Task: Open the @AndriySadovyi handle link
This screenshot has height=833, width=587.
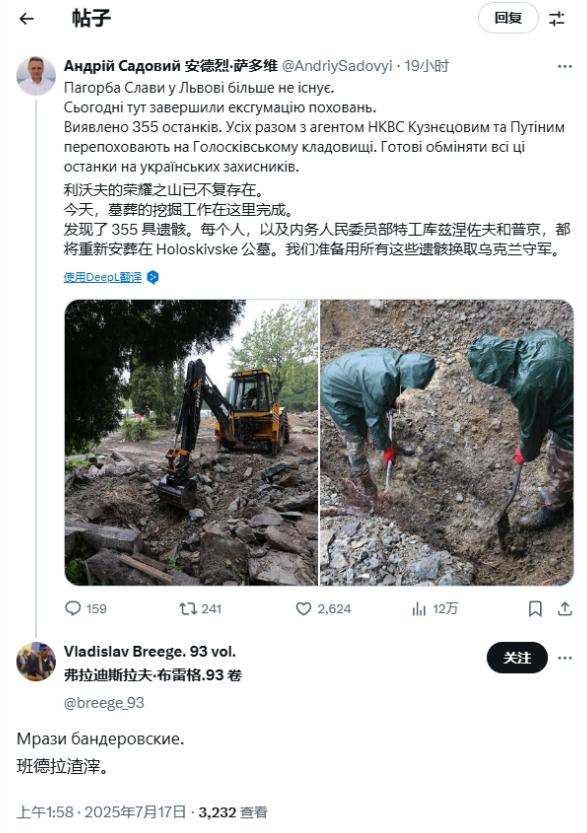Action: (337, 66)
